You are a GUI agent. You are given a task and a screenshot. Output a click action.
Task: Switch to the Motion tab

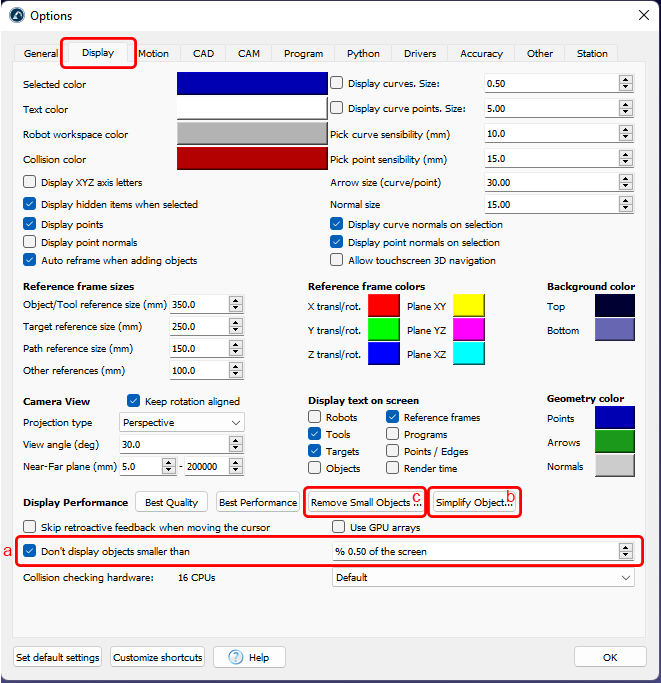click(x=154, y=54)
